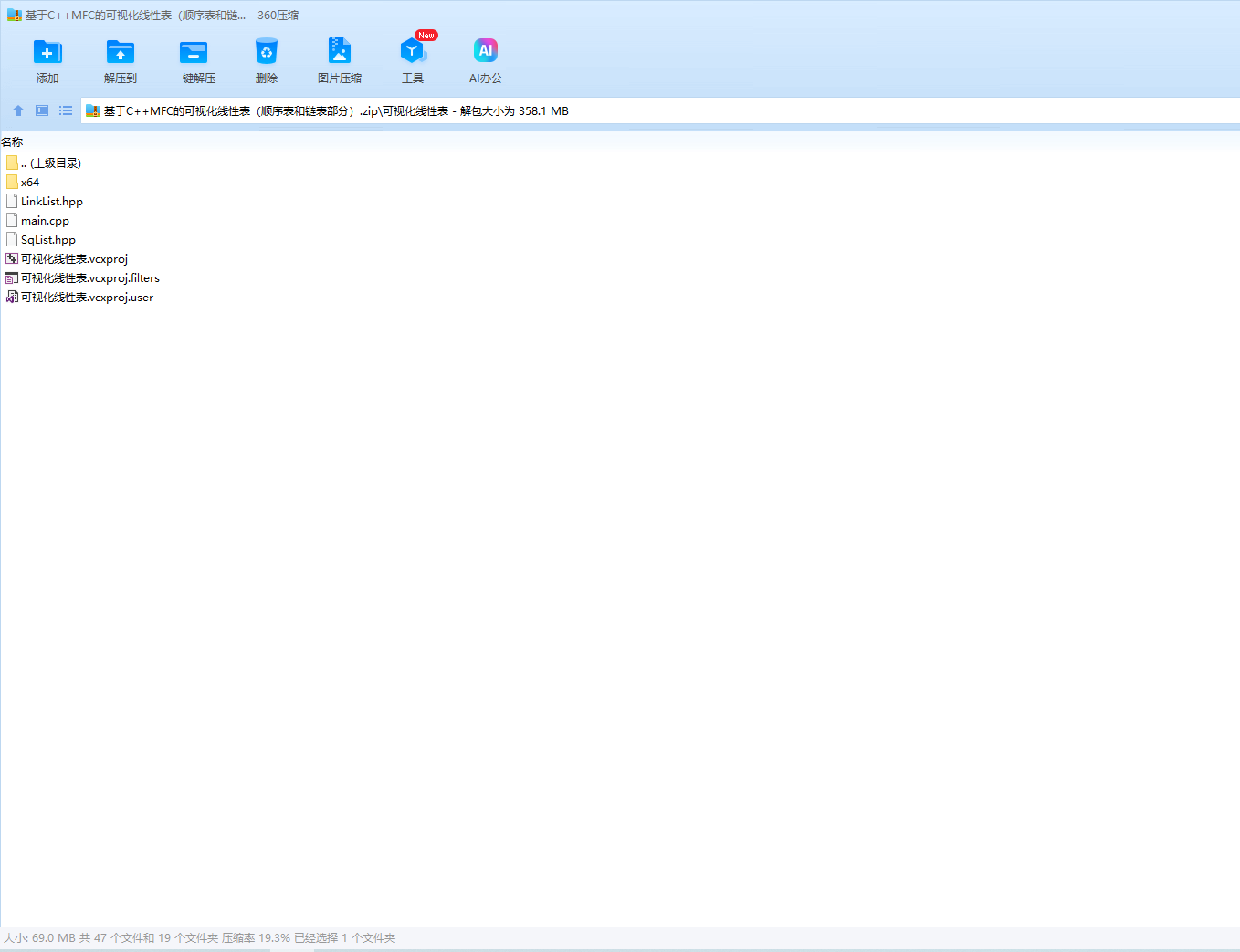Open the 工具 tools icon with New badge

(413, 51)
